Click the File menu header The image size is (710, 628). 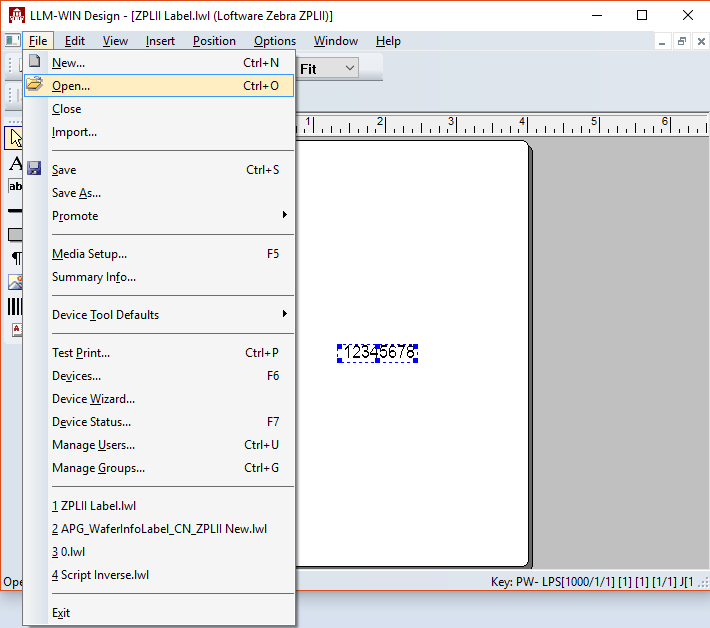point(38,41)
